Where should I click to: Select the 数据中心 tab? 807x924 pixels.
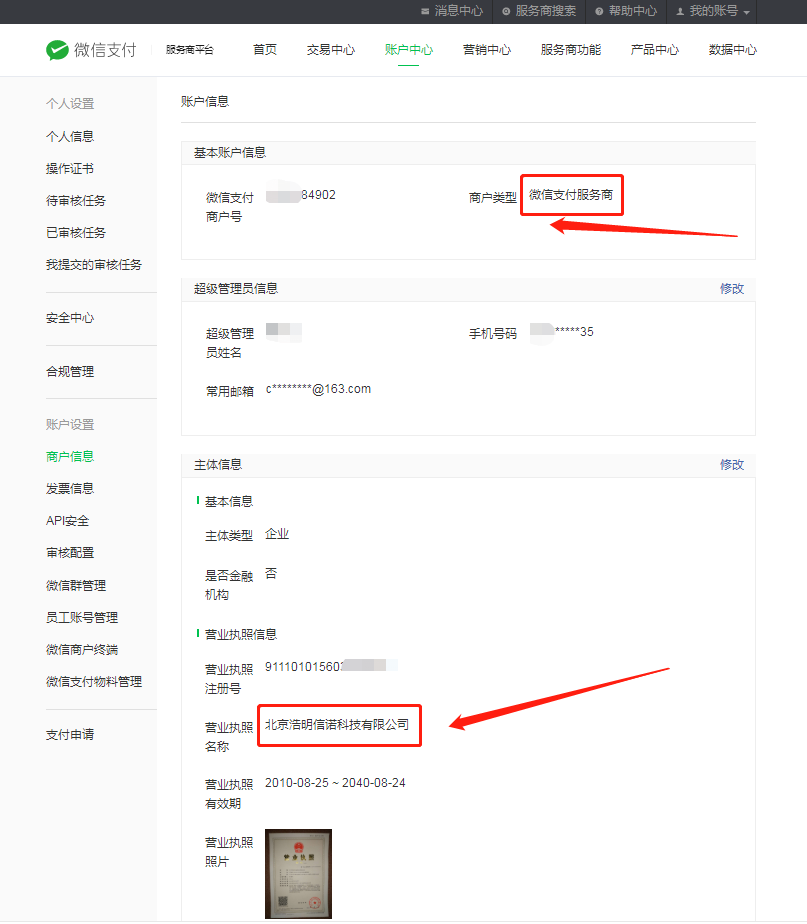tap(732, 50)
